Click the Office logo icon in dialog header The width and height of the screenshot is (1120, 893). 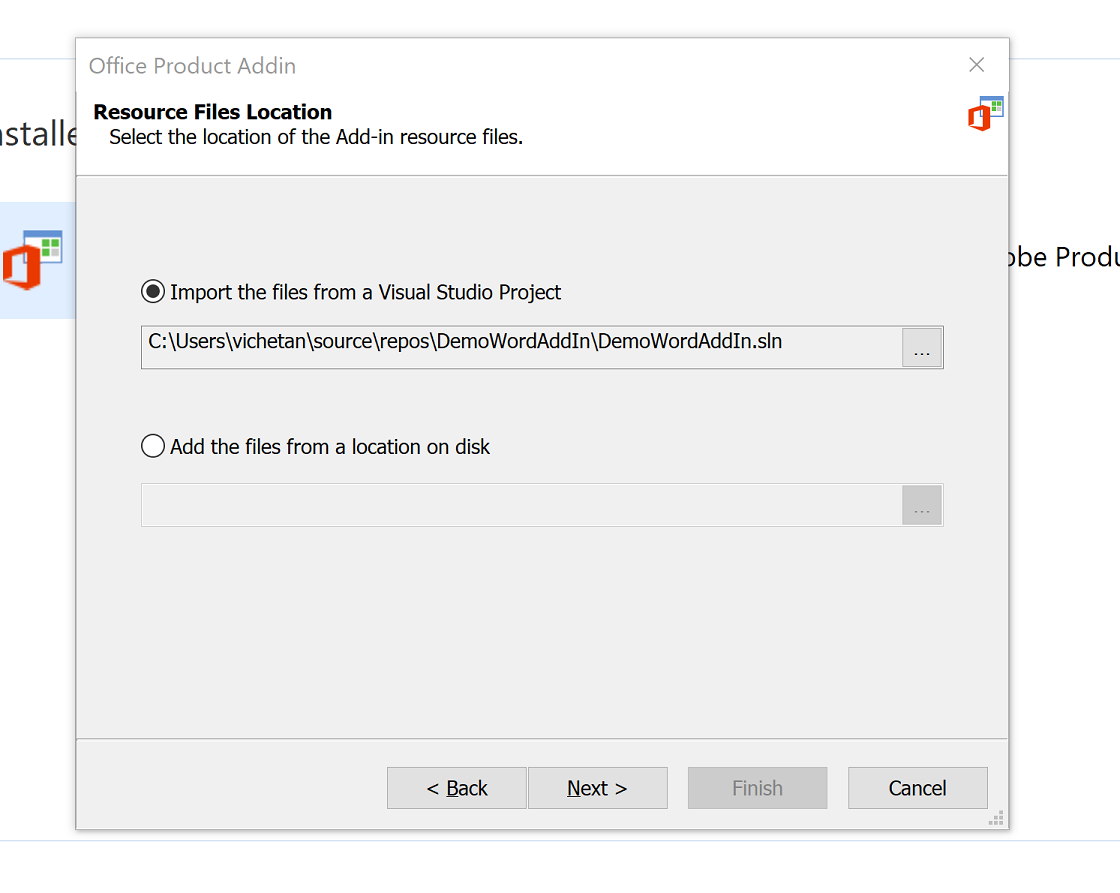(985, 114)
